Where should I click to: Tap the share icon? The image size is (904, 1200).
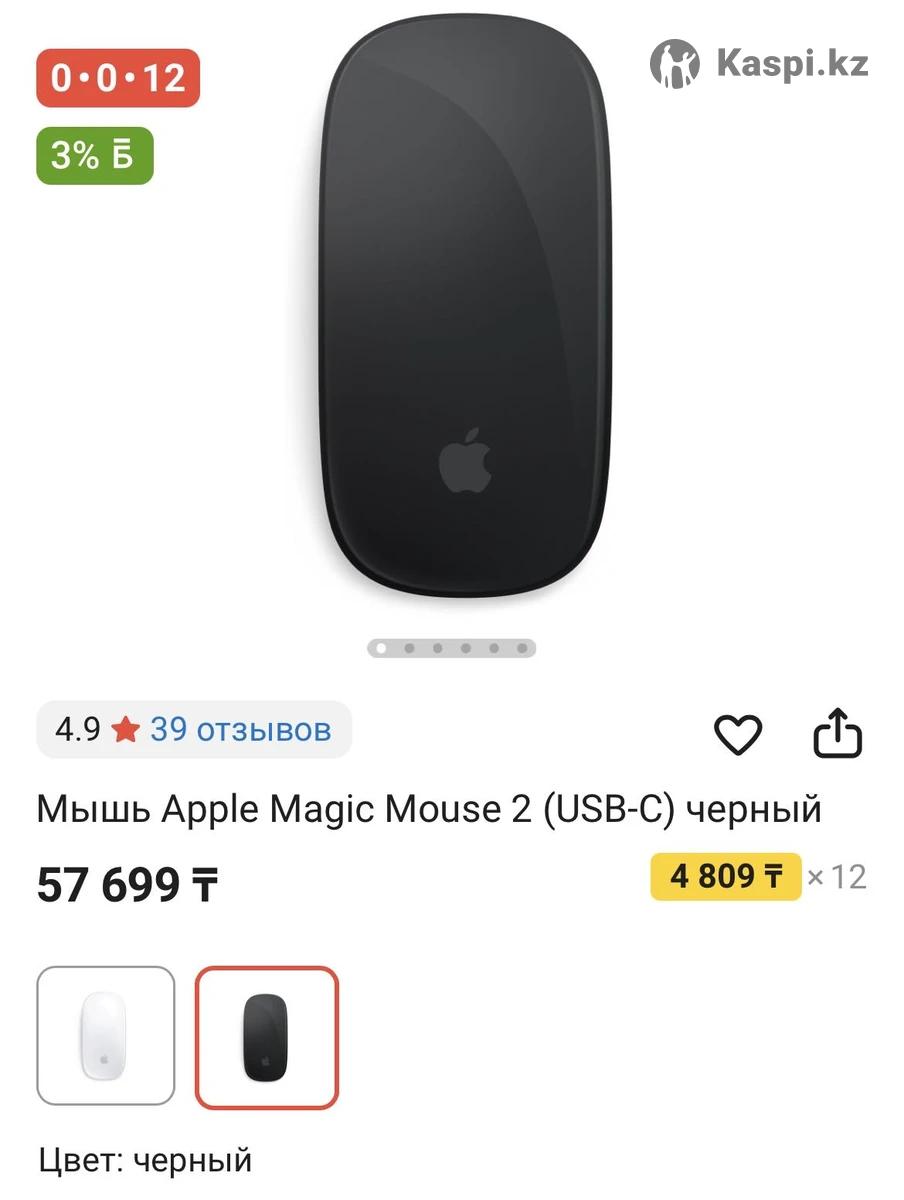[837, 735]
